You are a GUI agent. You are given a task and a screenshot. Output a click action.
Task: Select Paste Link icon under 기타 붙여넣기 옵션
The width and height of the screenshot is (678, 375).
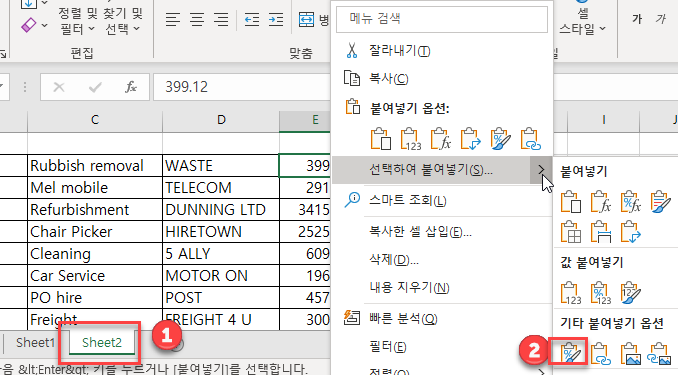point(601,353)
